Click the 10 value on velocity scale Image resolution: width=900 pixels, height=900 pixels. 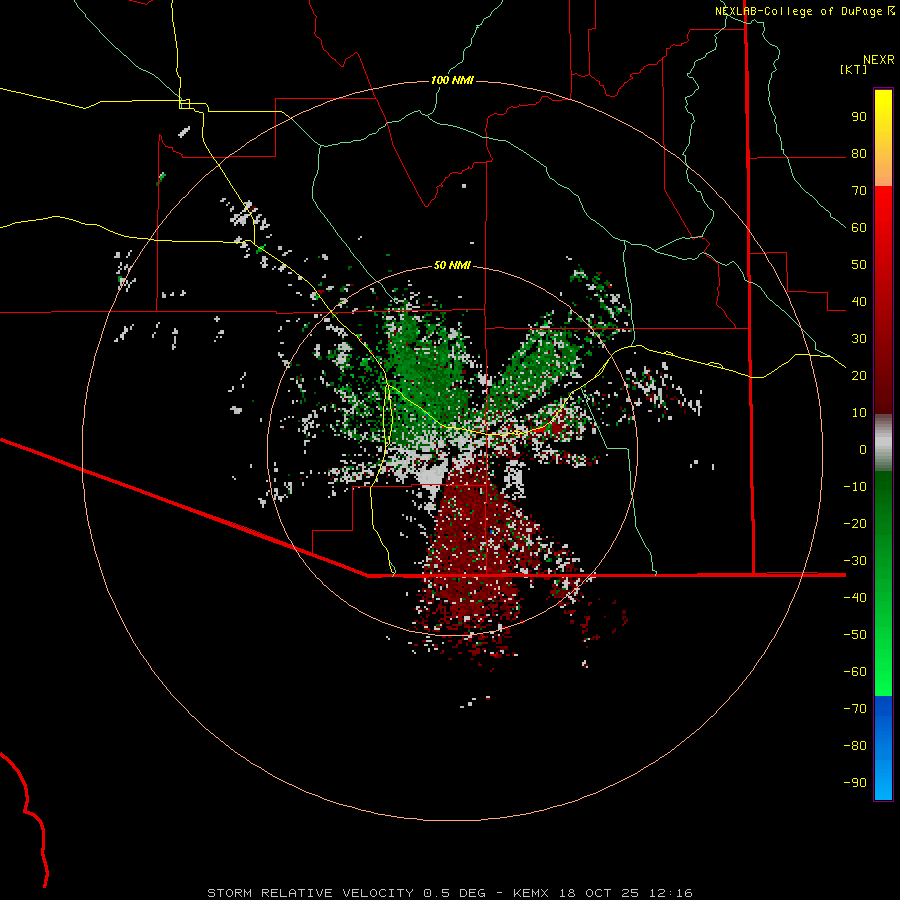(859, 413)
